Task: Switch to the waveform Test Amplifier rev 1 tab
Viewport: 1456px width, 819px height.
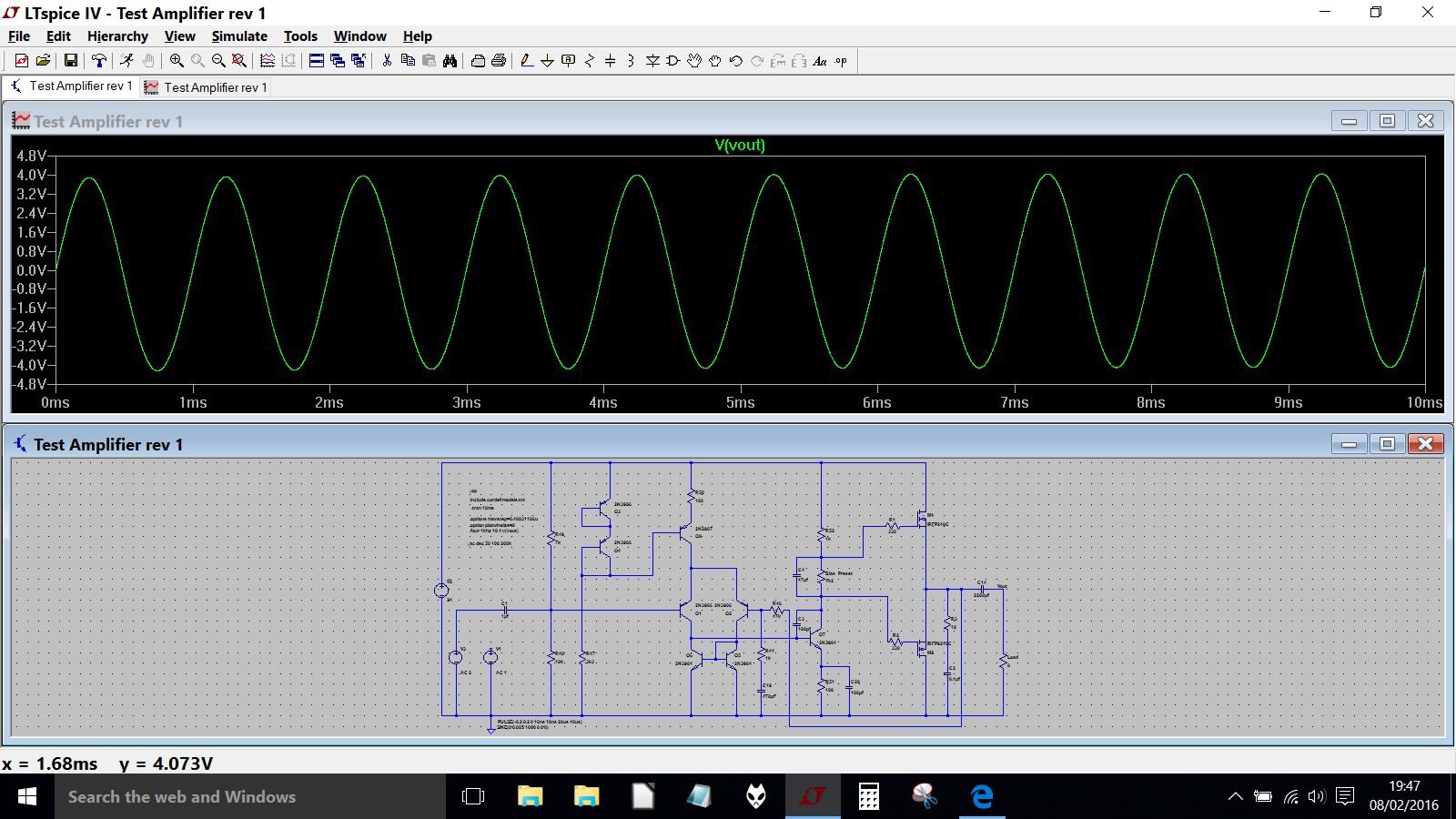Action: [206, 87]
